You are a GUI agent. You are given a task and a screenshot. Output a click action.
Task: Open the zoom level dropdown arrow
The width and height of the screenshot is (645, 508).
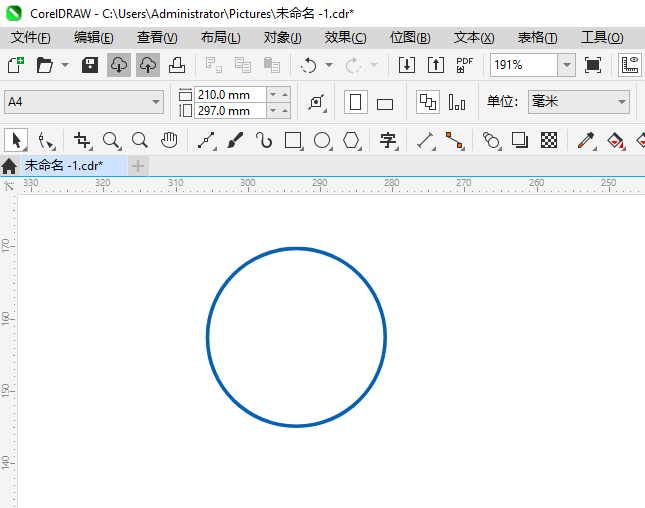click(x=566, y=65)
